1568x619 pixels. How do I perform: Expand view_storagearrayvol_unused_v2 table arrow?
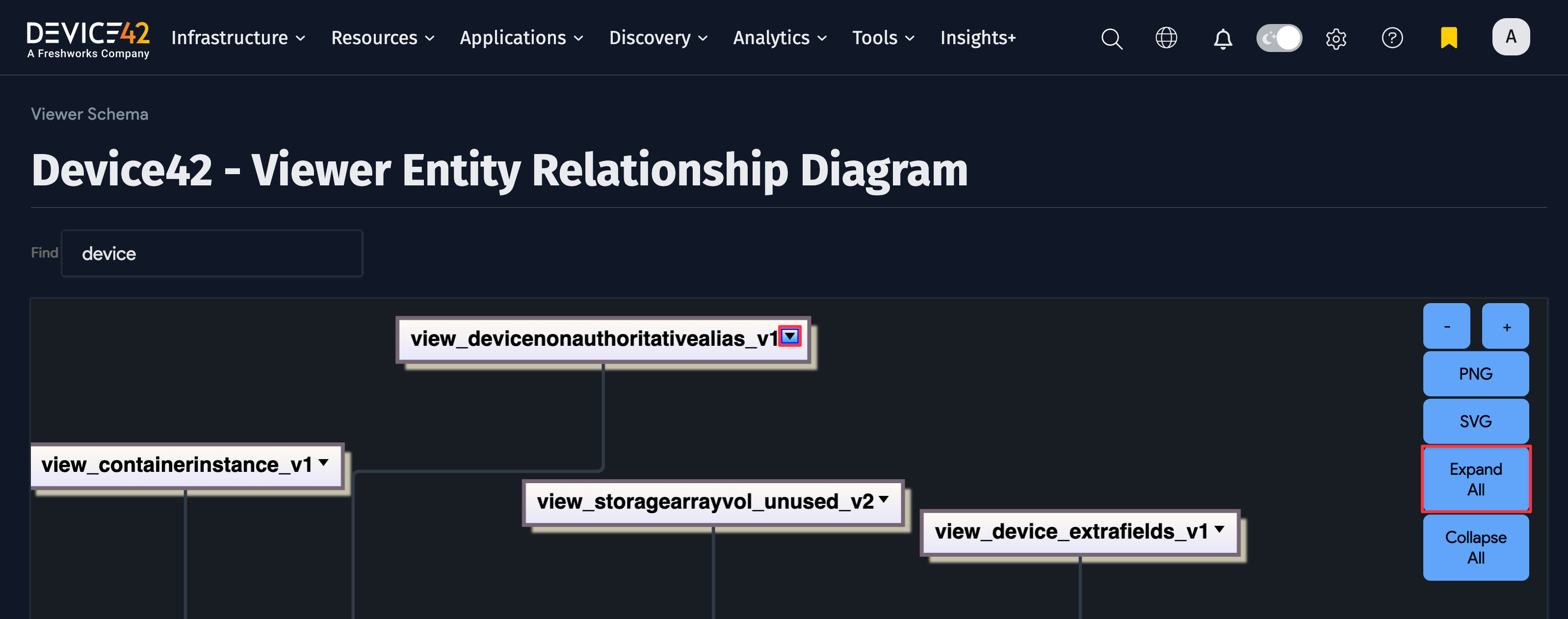point(883,499)
